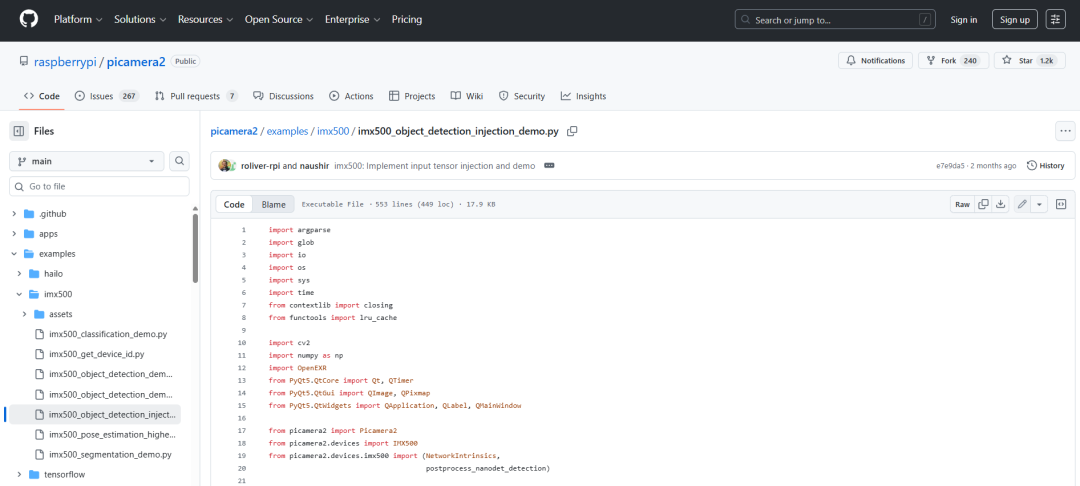1080x486 pixels.
Task: Expand the Solutions menu
Action: coord(141,19)
